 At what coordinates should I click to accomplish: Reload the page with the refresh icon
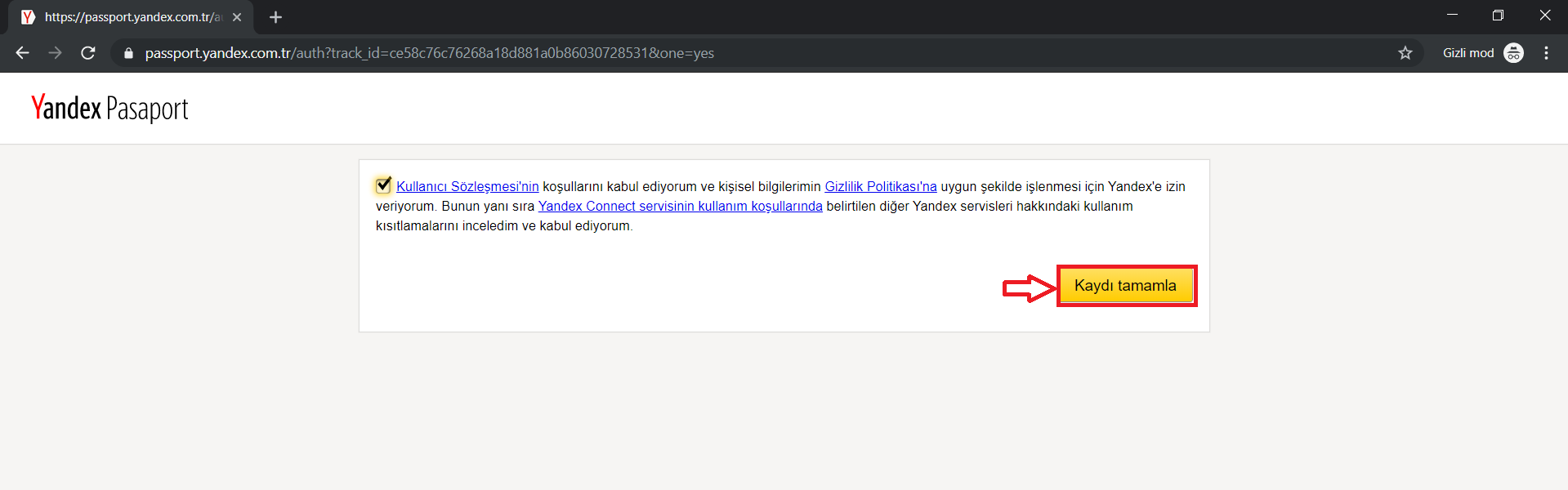88,53
